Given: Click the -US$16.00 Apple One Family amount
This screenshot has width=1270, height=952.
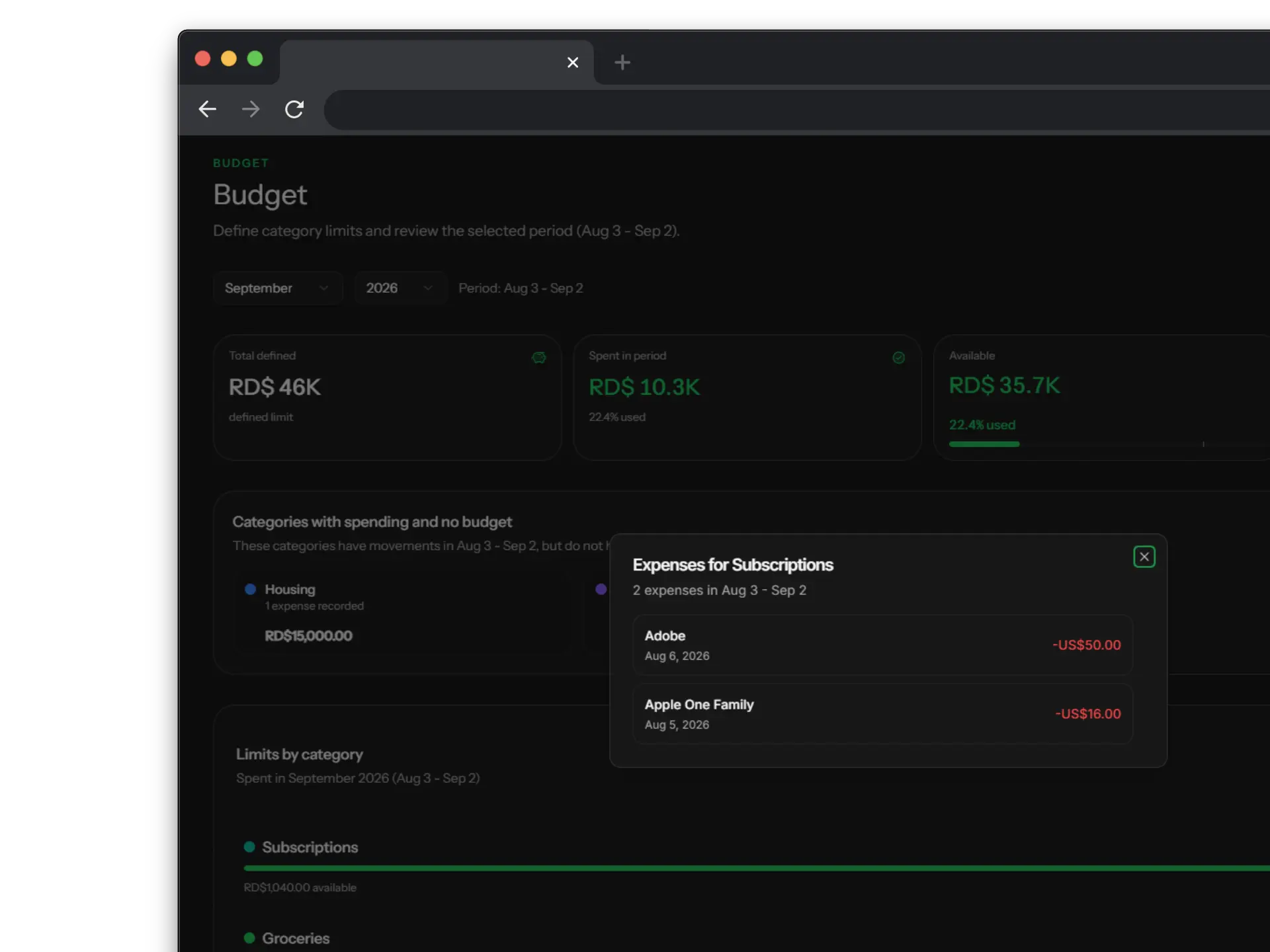Looking at the screenshot, I should (x=1088, y=714).
